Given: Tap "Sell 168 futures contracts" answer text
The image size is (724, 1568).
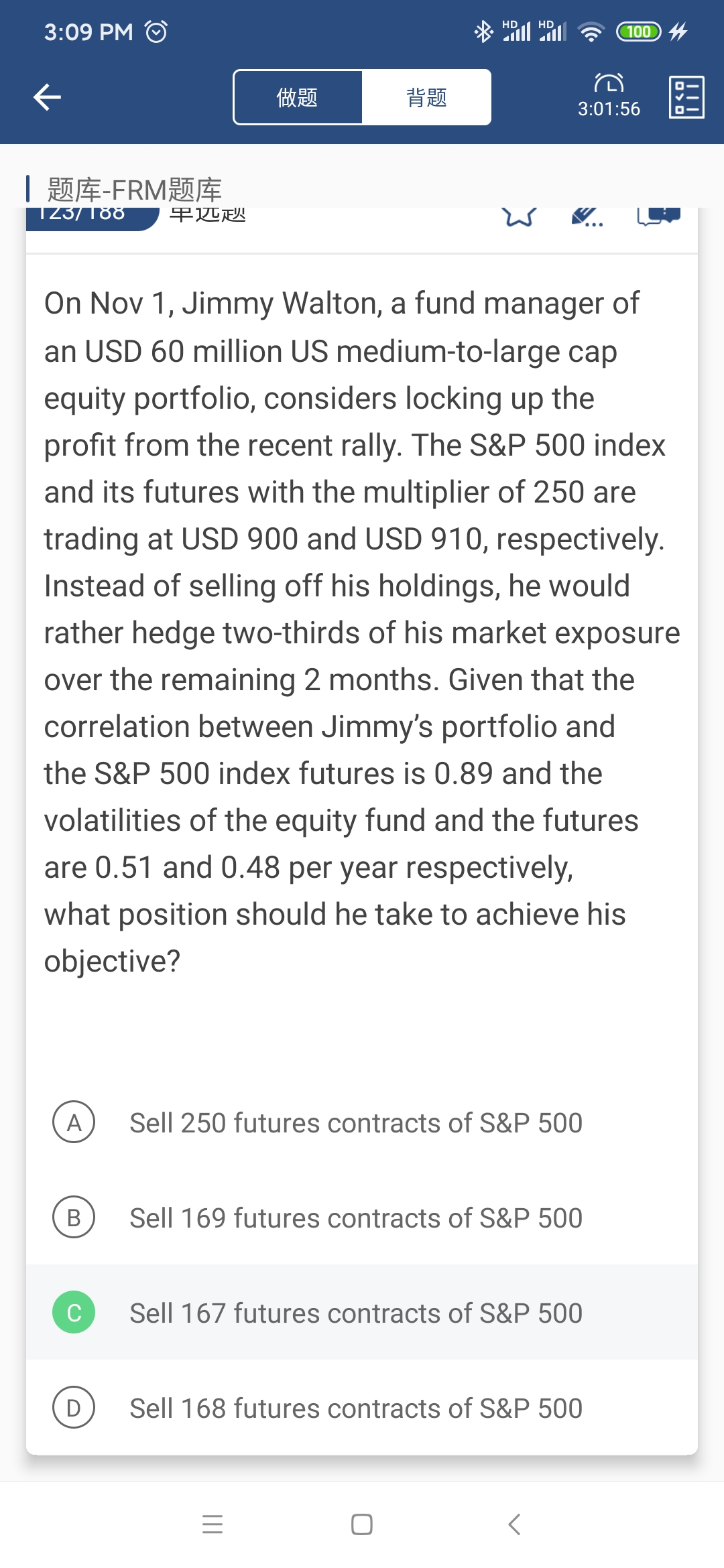Looking at the screenshot, I should 356,1409.
